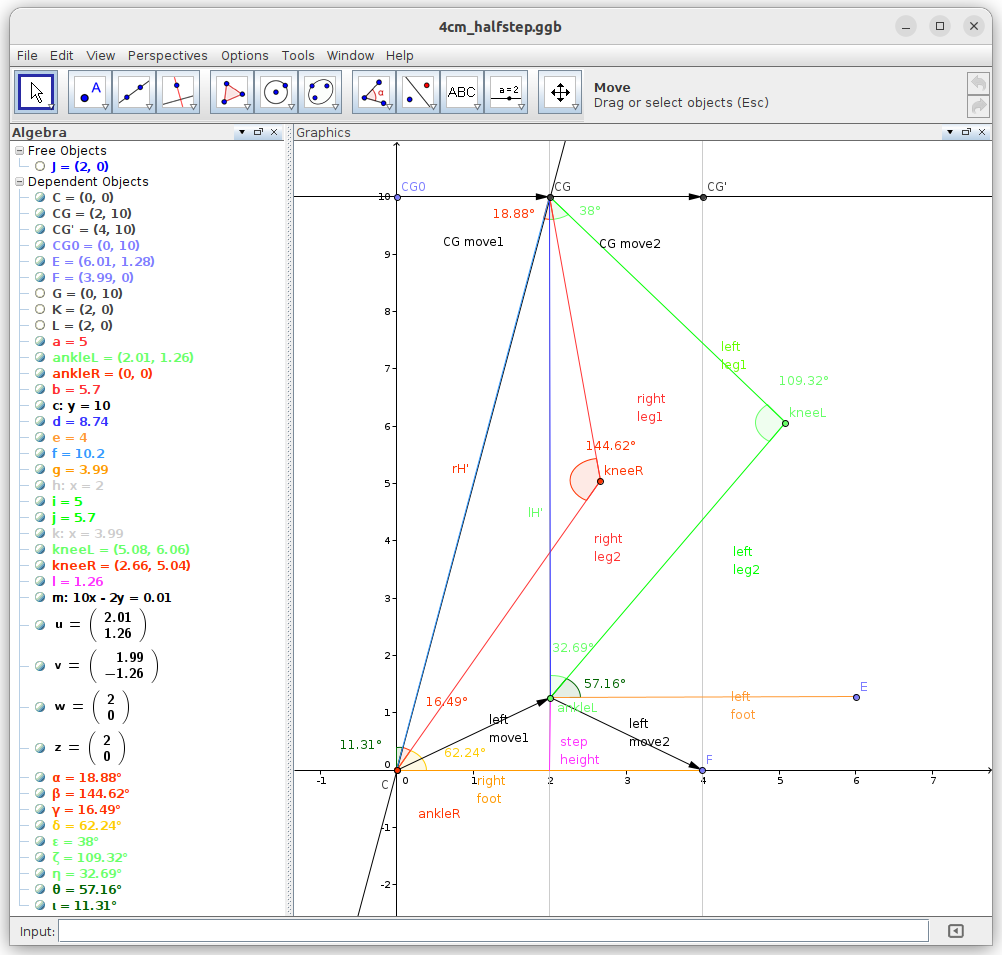The width and height of the screenshot is (1002, 955).
Task: Select the Polygon tool
Action: click(232, 92)
